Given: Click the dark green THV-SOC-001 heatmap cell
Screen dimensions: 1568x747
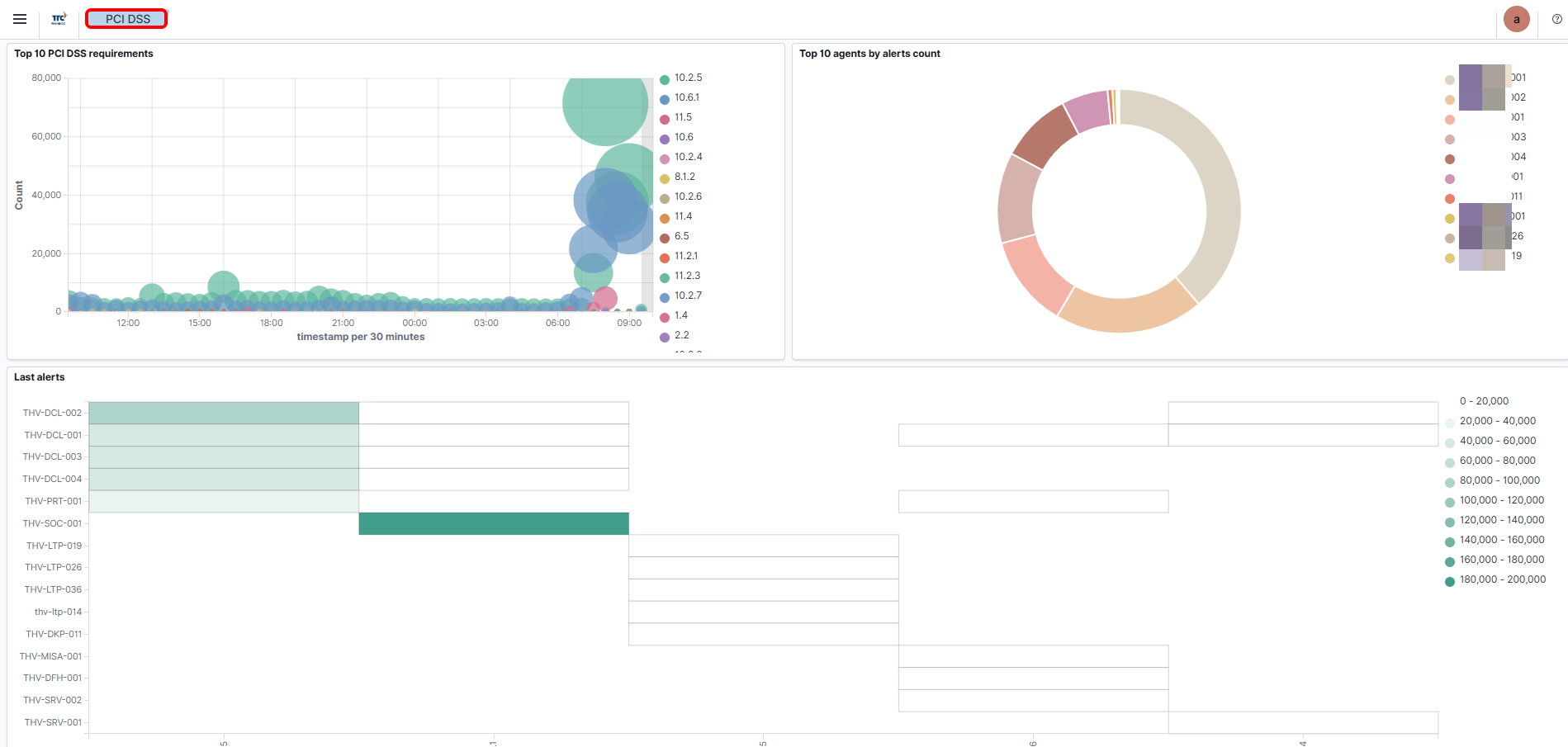Looking at the screenshot, I should pos(494,523).
